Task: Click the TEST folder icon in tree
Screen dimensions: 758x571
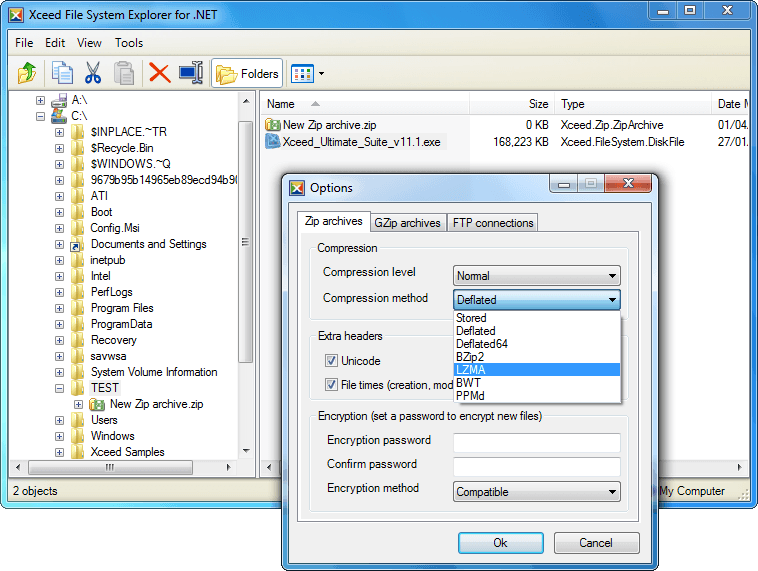Action: pyautogui.click(x=77, y=388)
